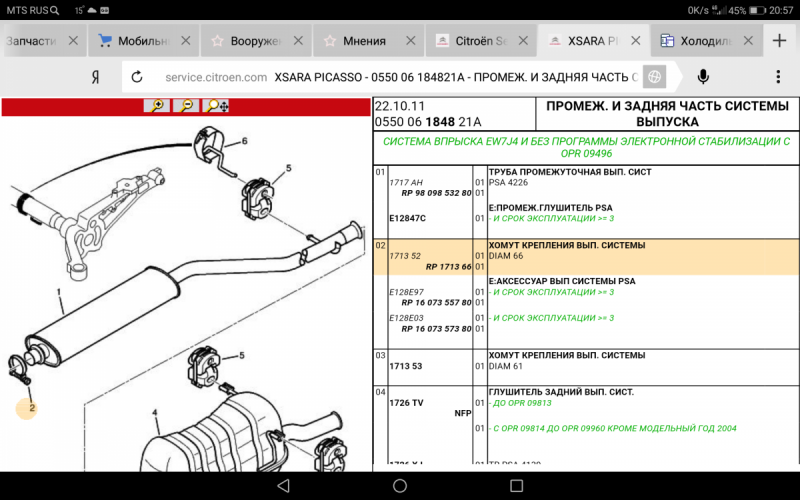Reload the page with the refresh icon
800x500 pixels.
(x=137, y=77)
